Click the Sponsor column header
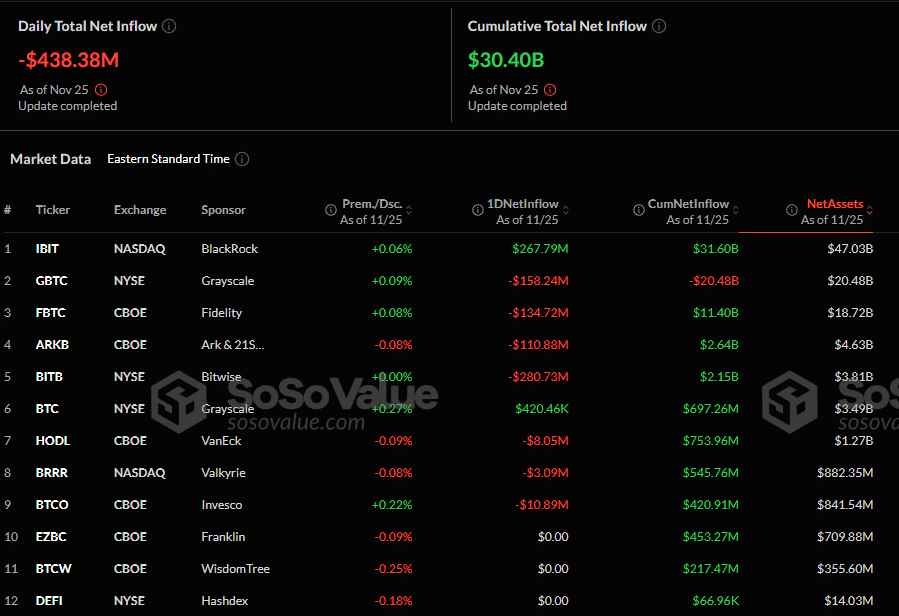Screen dimensions: 899x616 [x=223, y=210]
